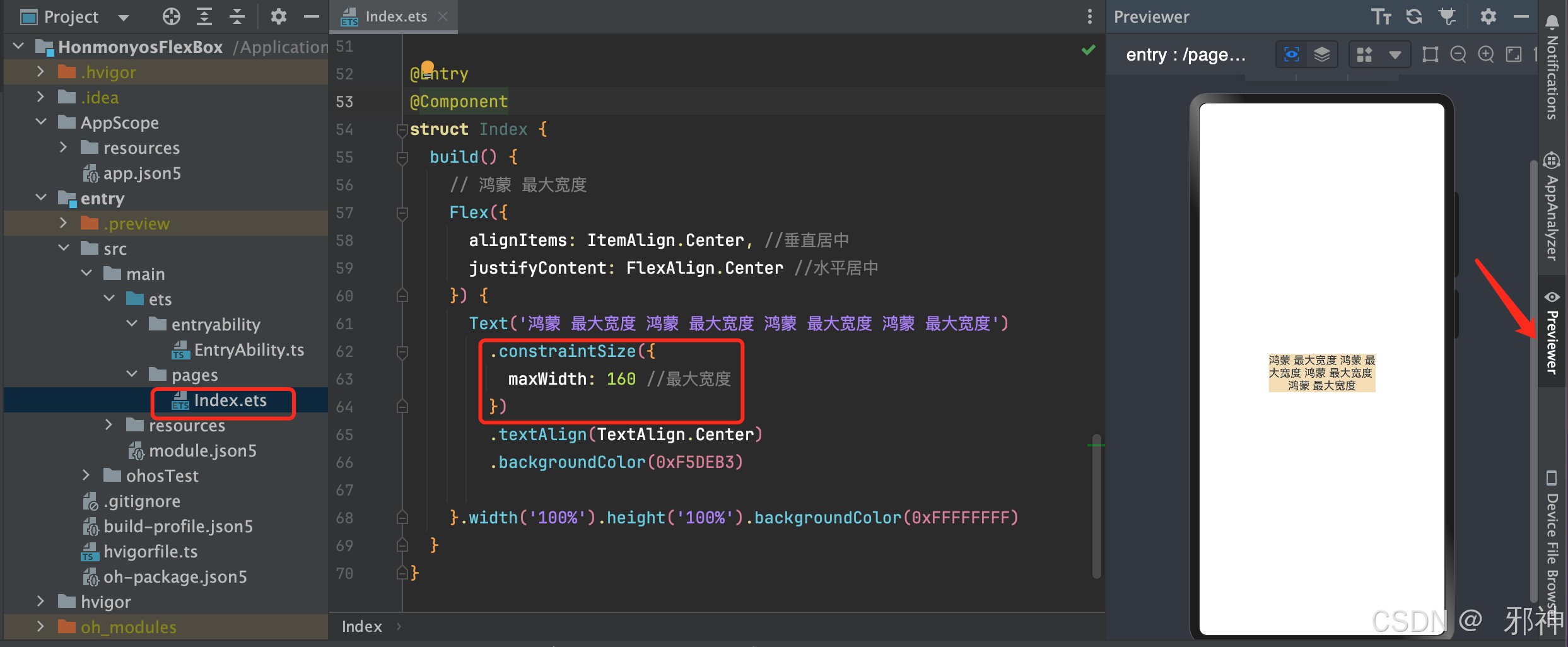Click the multi-device profile grid icon
Viewport: 1568px width, 647px height.
(1364, 55)
